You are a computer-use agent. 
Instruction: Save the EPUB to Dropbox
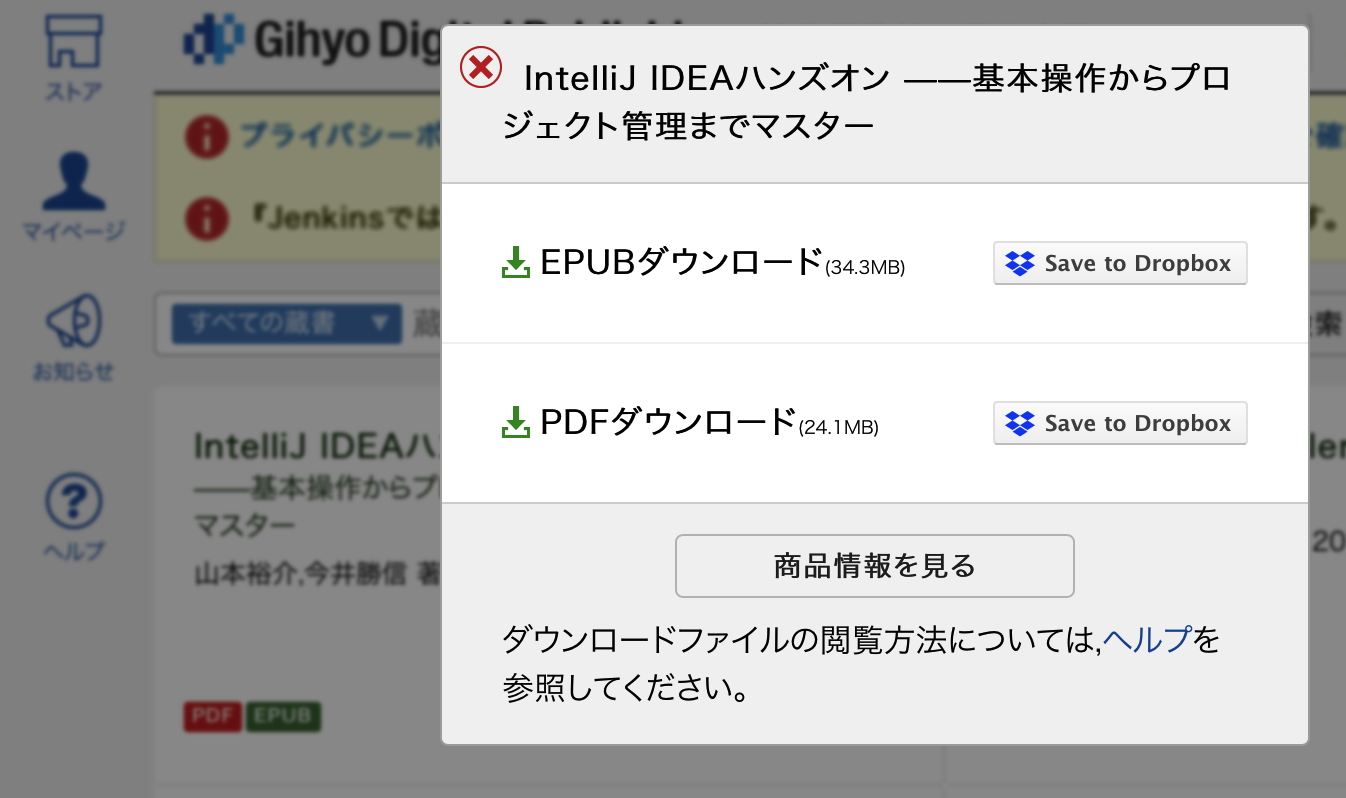tap(1119, 263)
